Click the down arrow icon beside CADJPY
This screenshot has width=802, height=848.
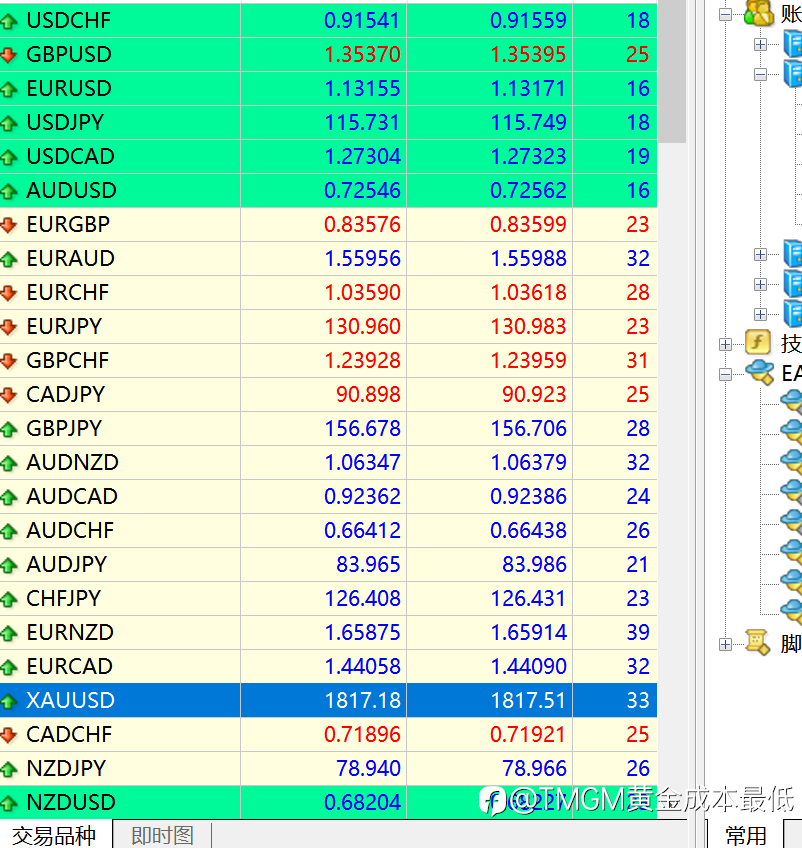click(x=8, y=395)
